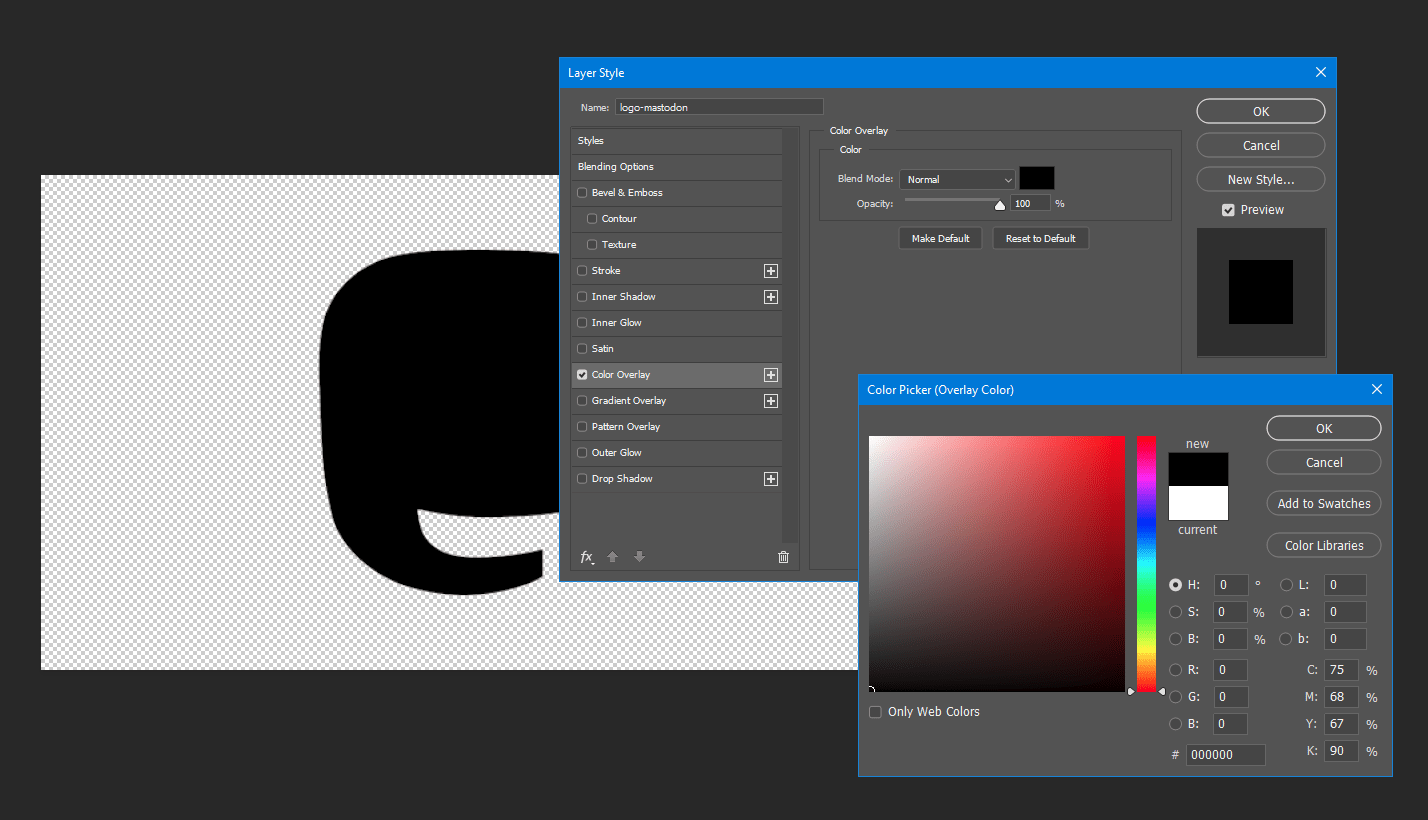Click the plus icon next to Gradient Overlay
The width and height of the screenshot is (1428, 820).
[771, 400]
